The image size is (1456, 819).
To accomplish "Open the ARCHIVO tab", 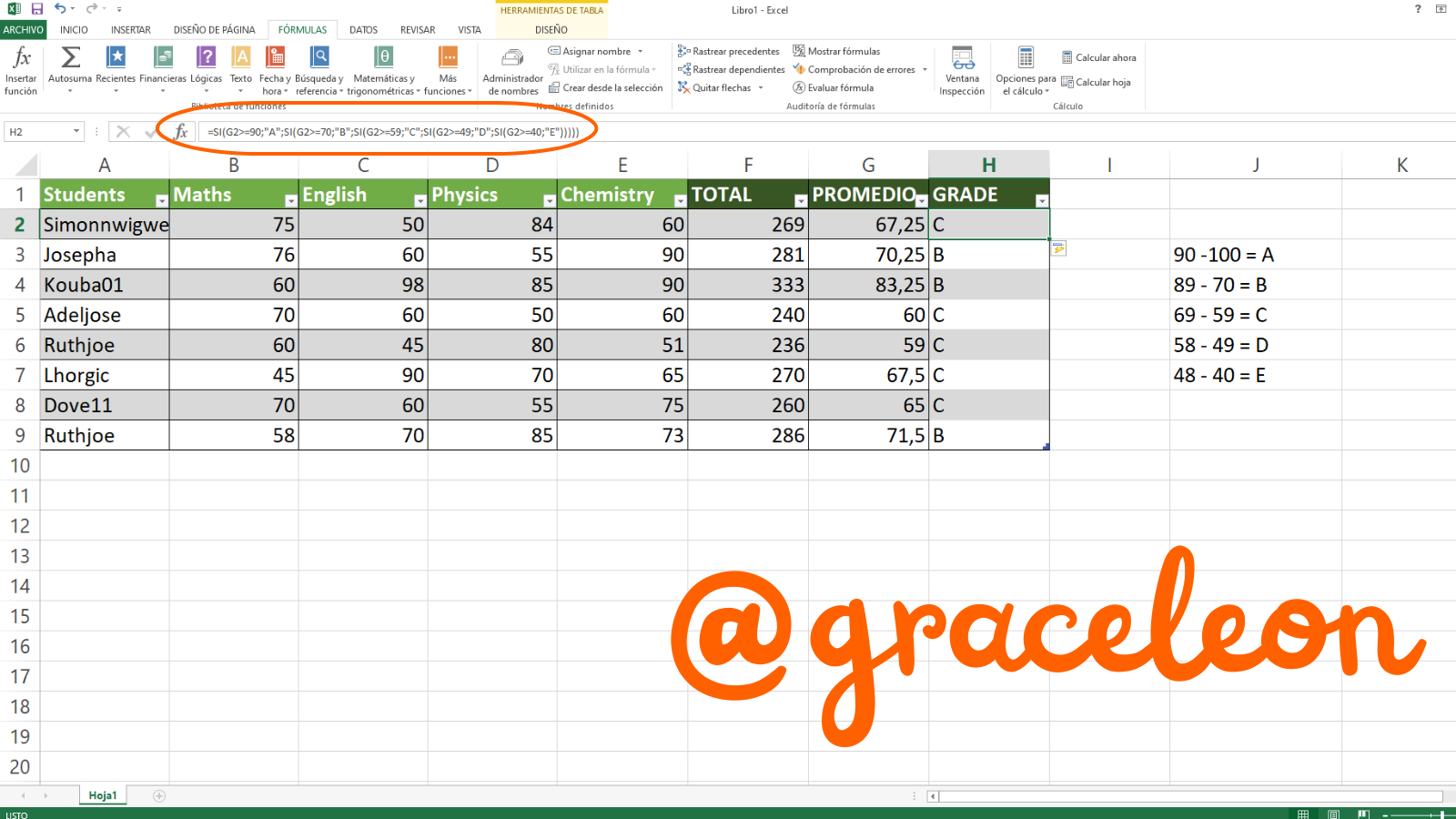I will (x=23, y=30).
